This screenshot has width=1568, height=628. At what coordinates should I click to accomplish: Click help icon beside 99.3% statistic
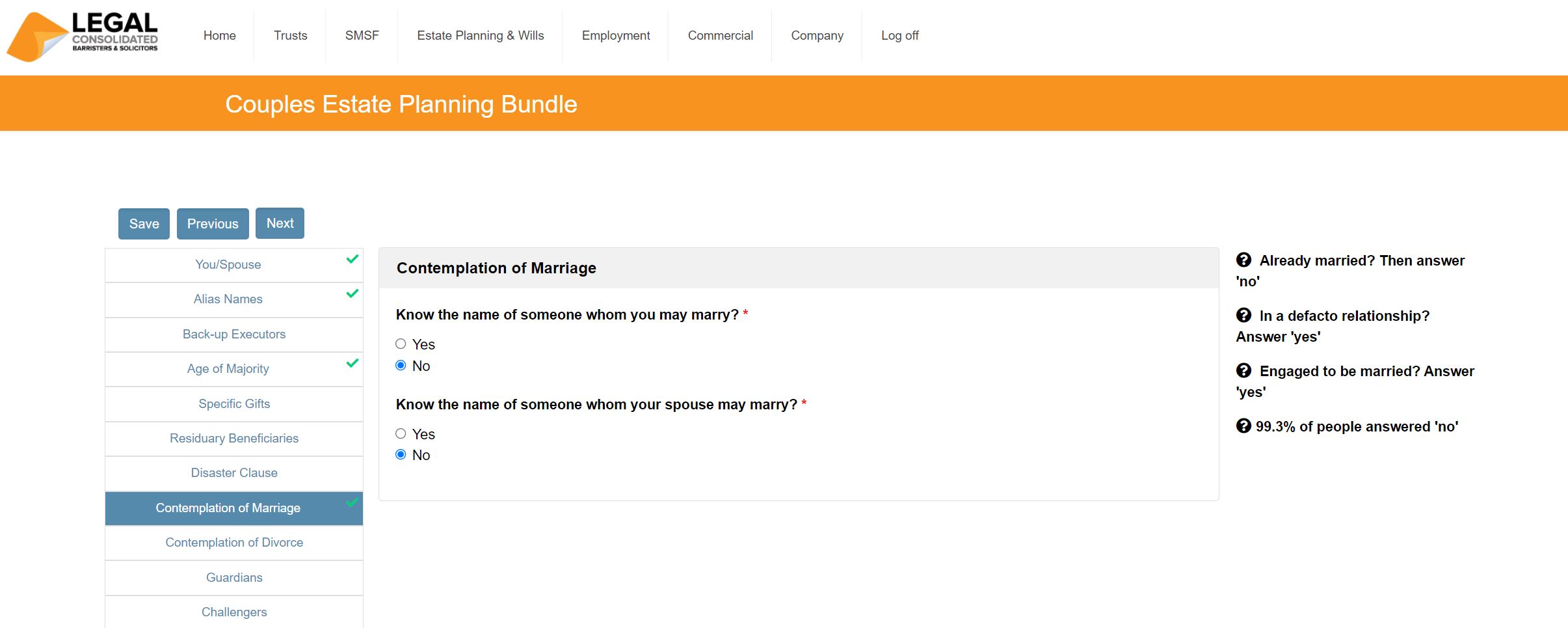1243,426
